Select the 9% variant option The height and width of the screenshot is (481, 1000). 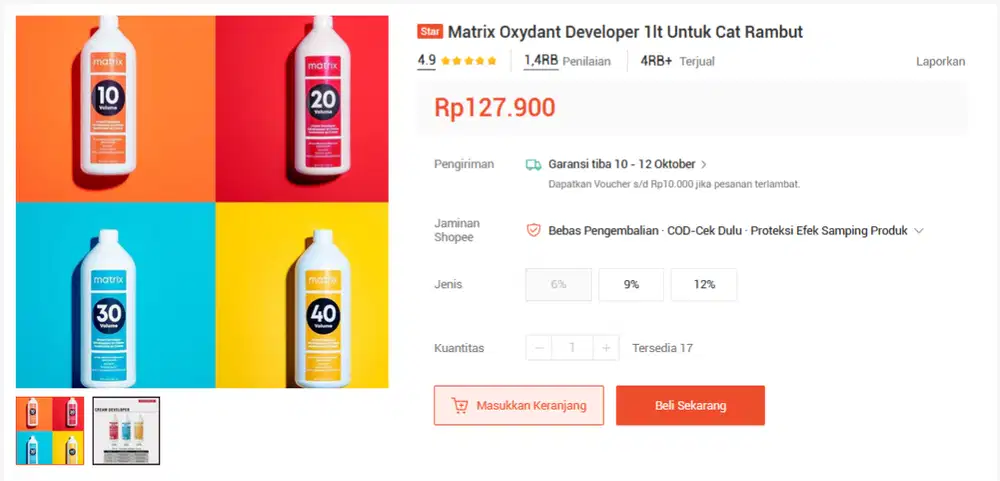(x=631, y=285)
